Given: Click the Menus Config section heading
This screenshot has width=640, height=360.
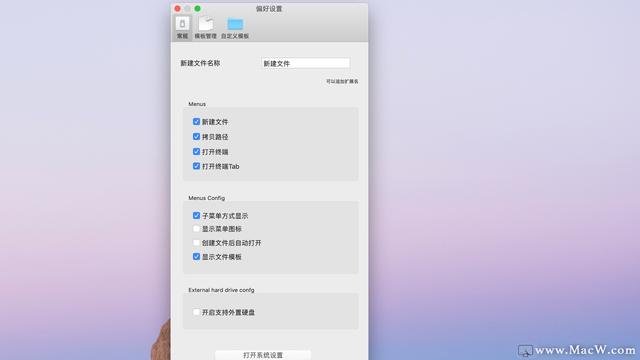Looking at the screenshot, I should pyautogui.click(x=207, y=198).
